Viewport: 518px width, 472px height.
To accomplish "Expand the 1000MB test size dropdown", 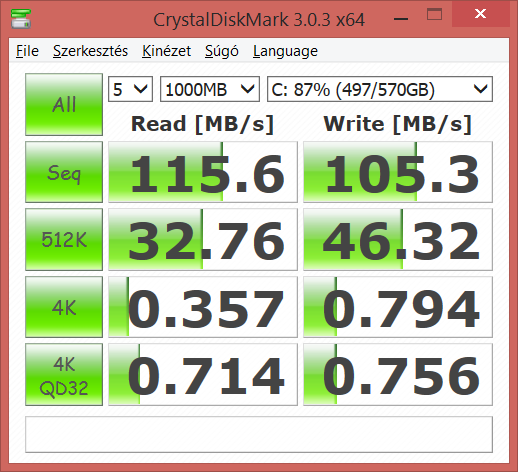I will pos(210,89).
